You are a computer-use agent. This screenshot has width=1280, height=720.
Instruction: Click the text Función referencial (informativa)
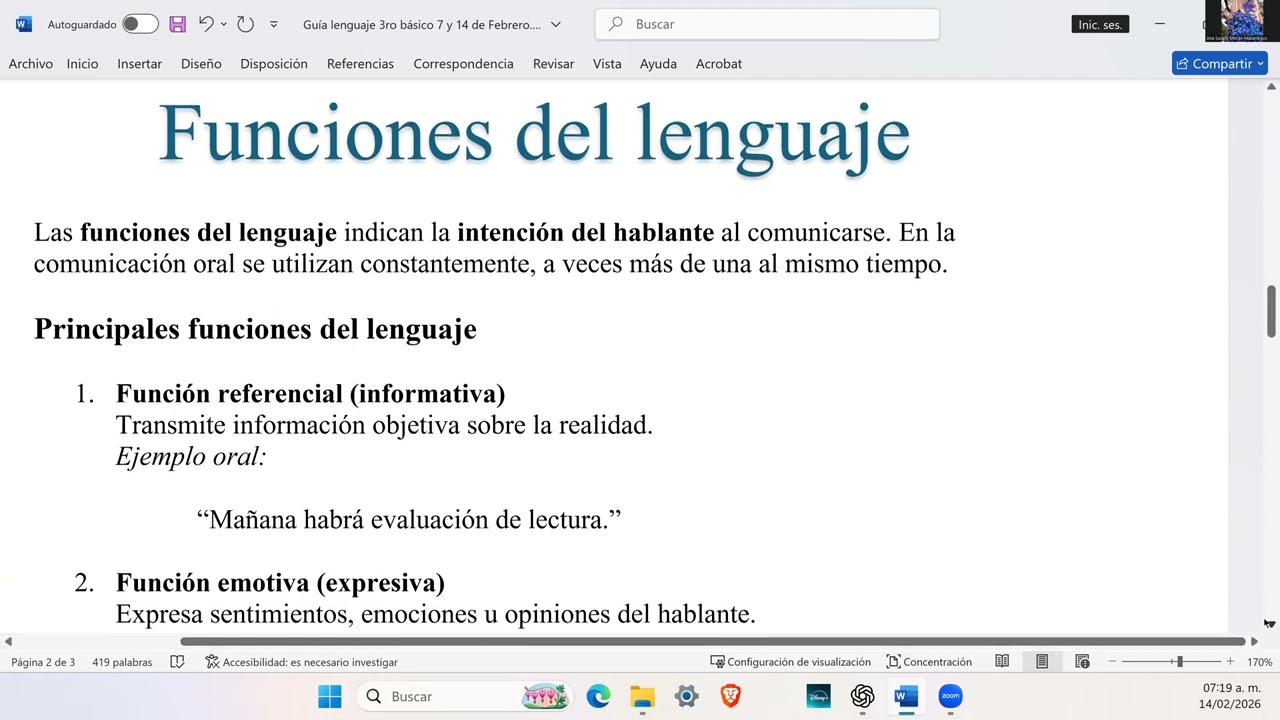(310, 393)
